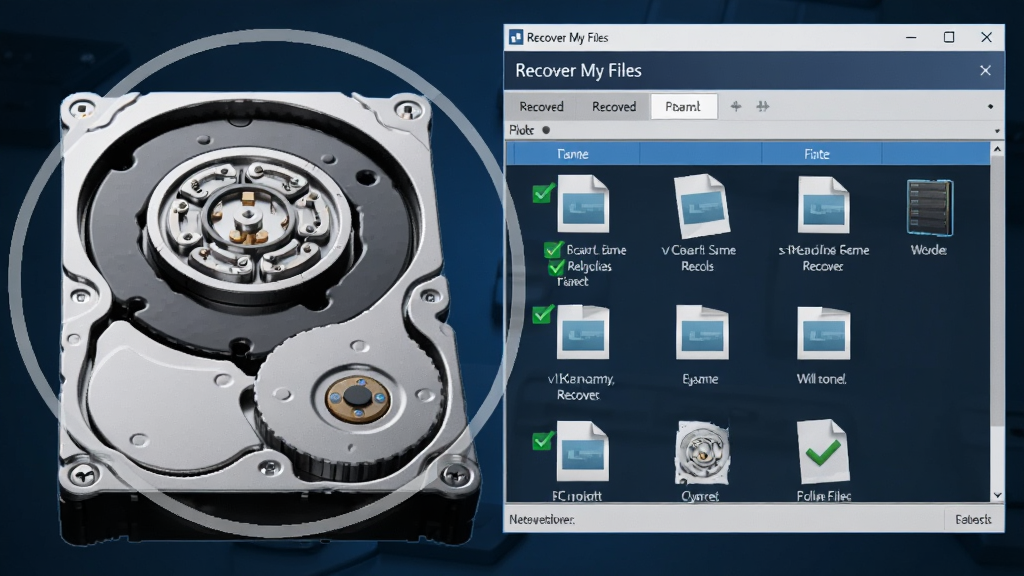Click the dot icon next to 'Plote'
Screen dimensions: 1024x576
click(x=546, y=130)
